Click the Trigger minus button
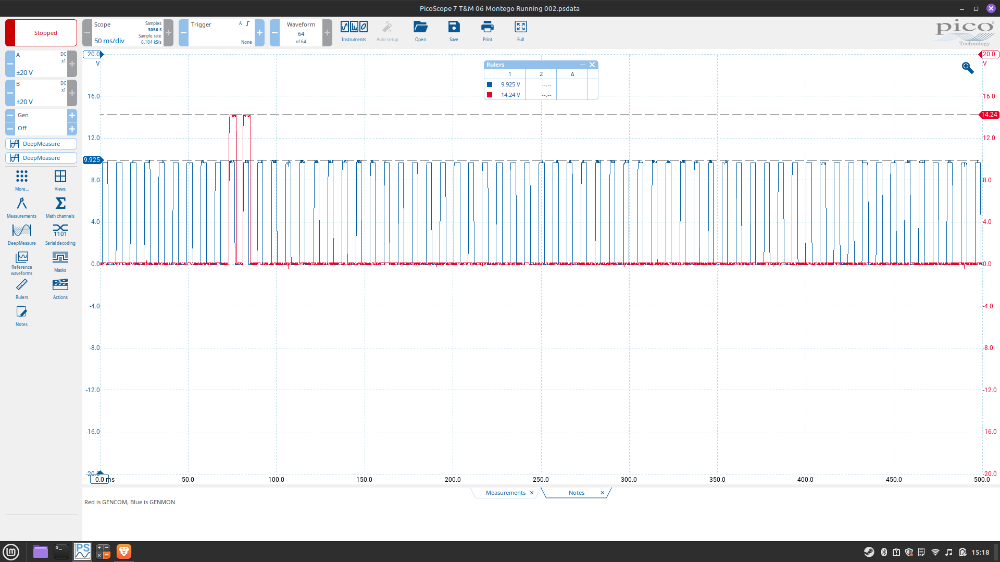The image size is (1000, 562). coord(184,33)
